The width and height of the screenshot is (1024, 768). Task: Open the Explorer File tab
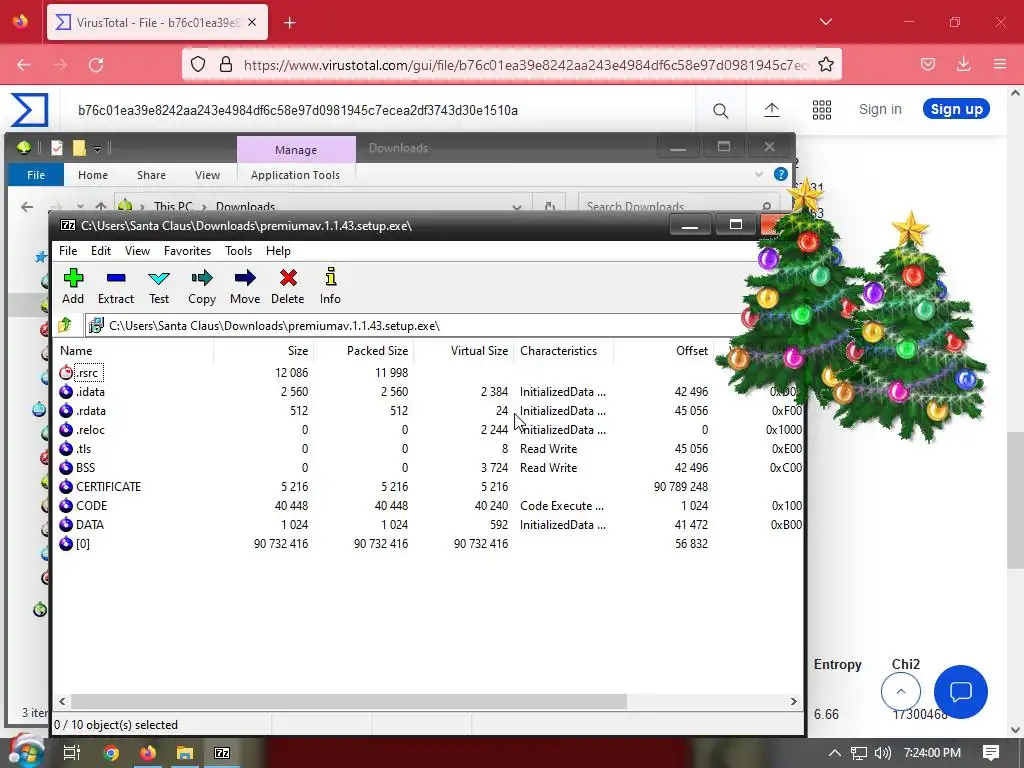pyautogui.click(x=36, y=175)
